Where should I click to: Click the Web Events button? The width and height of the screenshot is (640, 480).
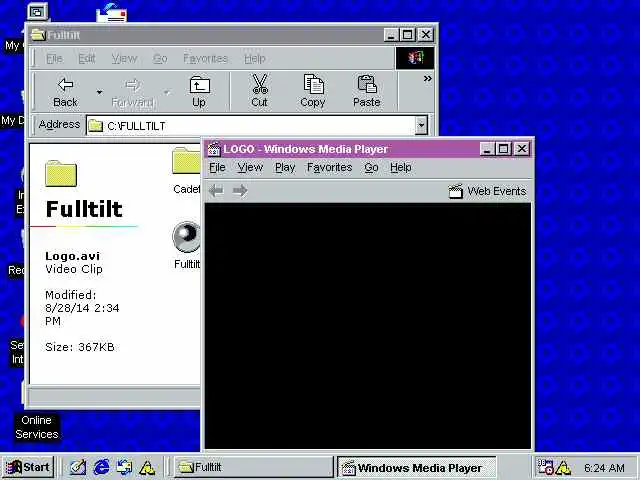pos(487,191)
